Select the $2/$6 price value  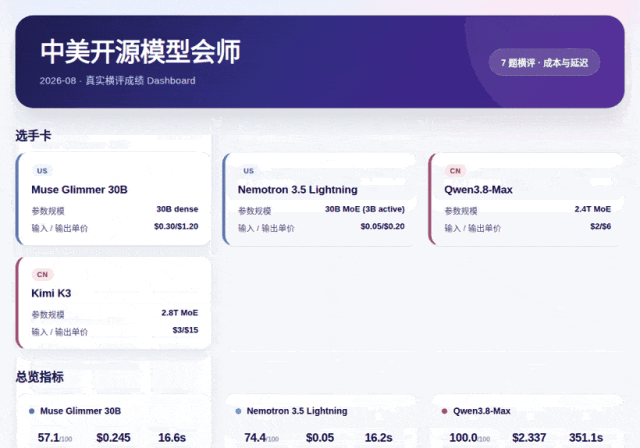[600, 226]
